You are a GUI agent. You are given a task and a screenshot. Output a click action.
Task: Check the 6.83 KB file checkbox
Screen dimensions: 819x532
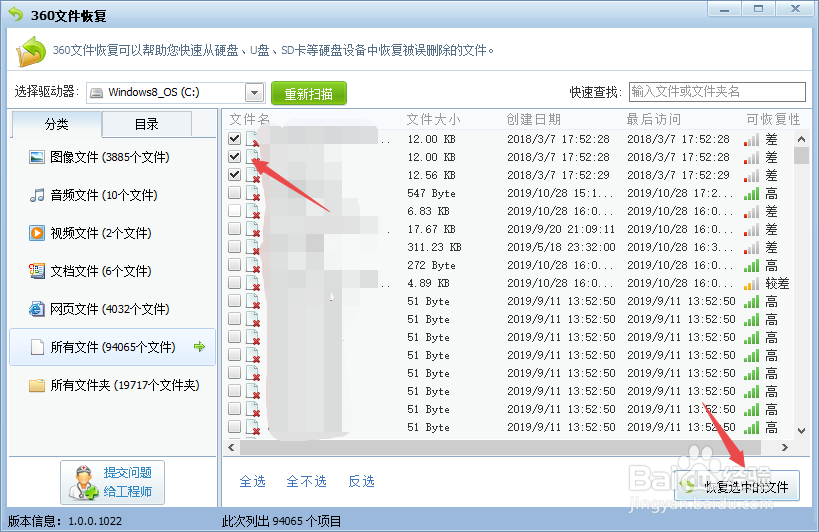[x=235, y=210]
